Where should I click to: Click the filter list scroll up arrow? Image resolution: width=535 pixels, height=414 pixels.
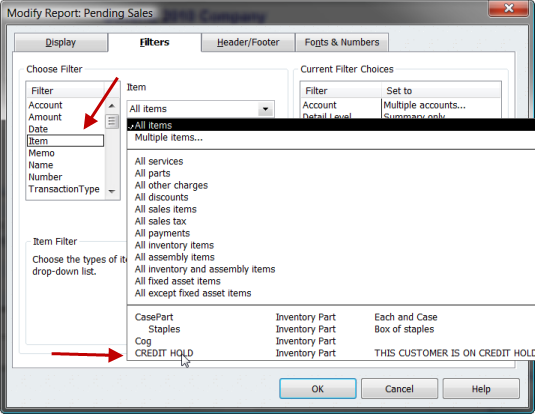112,106
